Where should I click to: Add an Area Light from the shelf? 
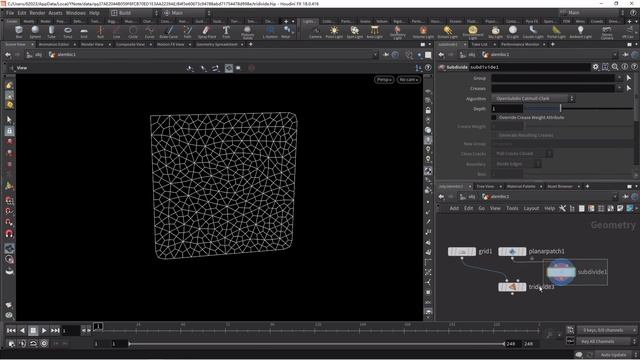[x=374, y=31]
